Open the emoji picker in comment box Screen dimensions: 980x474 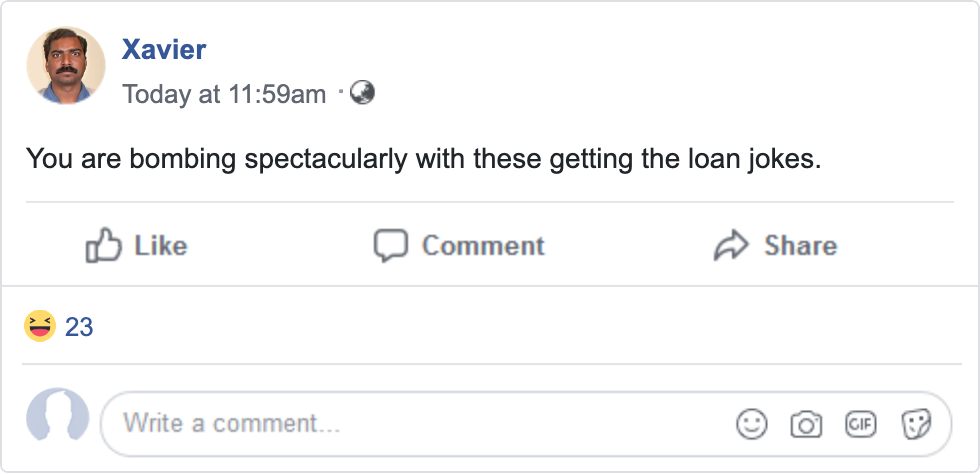click(752, 424)
